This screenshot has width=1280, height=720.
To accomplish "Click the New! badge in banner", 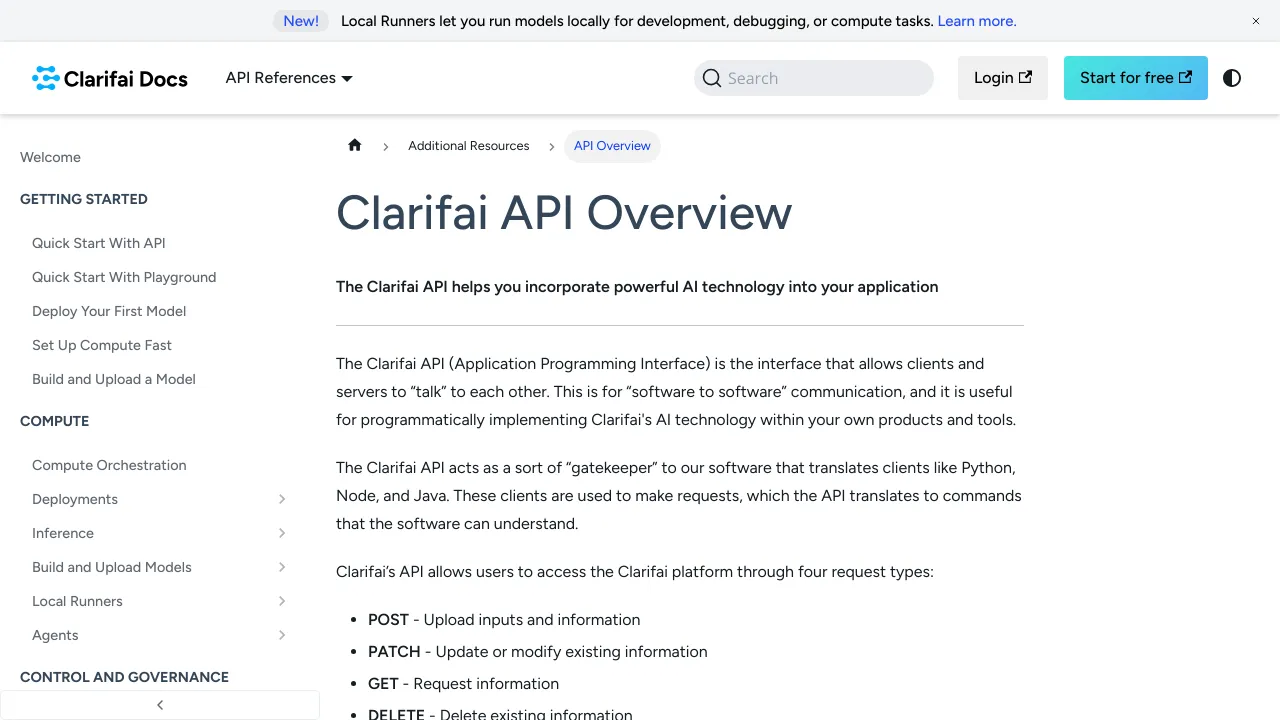I will [x=301, y=21].
